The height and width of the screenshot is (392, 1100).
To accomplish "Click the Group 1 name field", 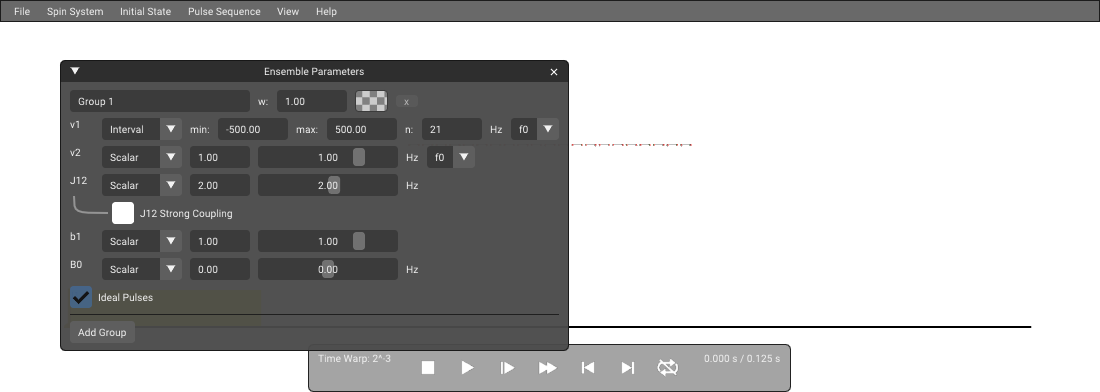I will [160, 101].
